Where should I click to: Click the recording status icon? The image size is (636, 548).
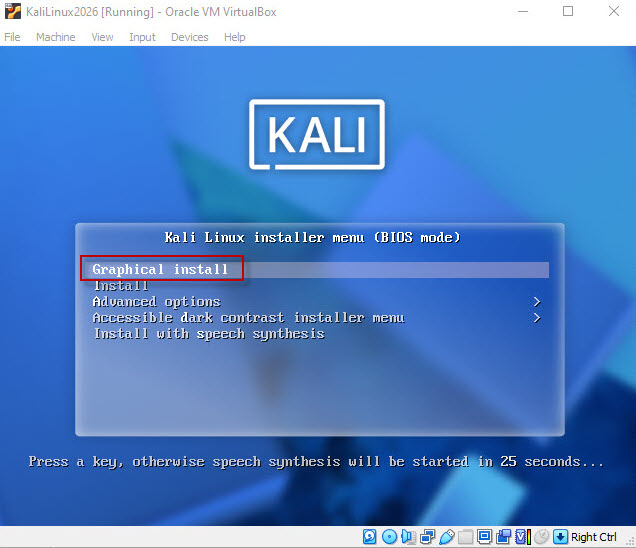pyautogui.click(x=503, y=537)
